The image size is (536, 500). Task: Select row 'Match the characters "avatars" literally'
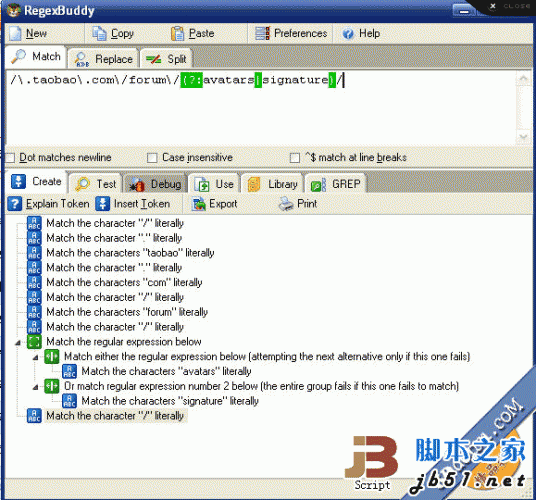[x=166, y=371]
